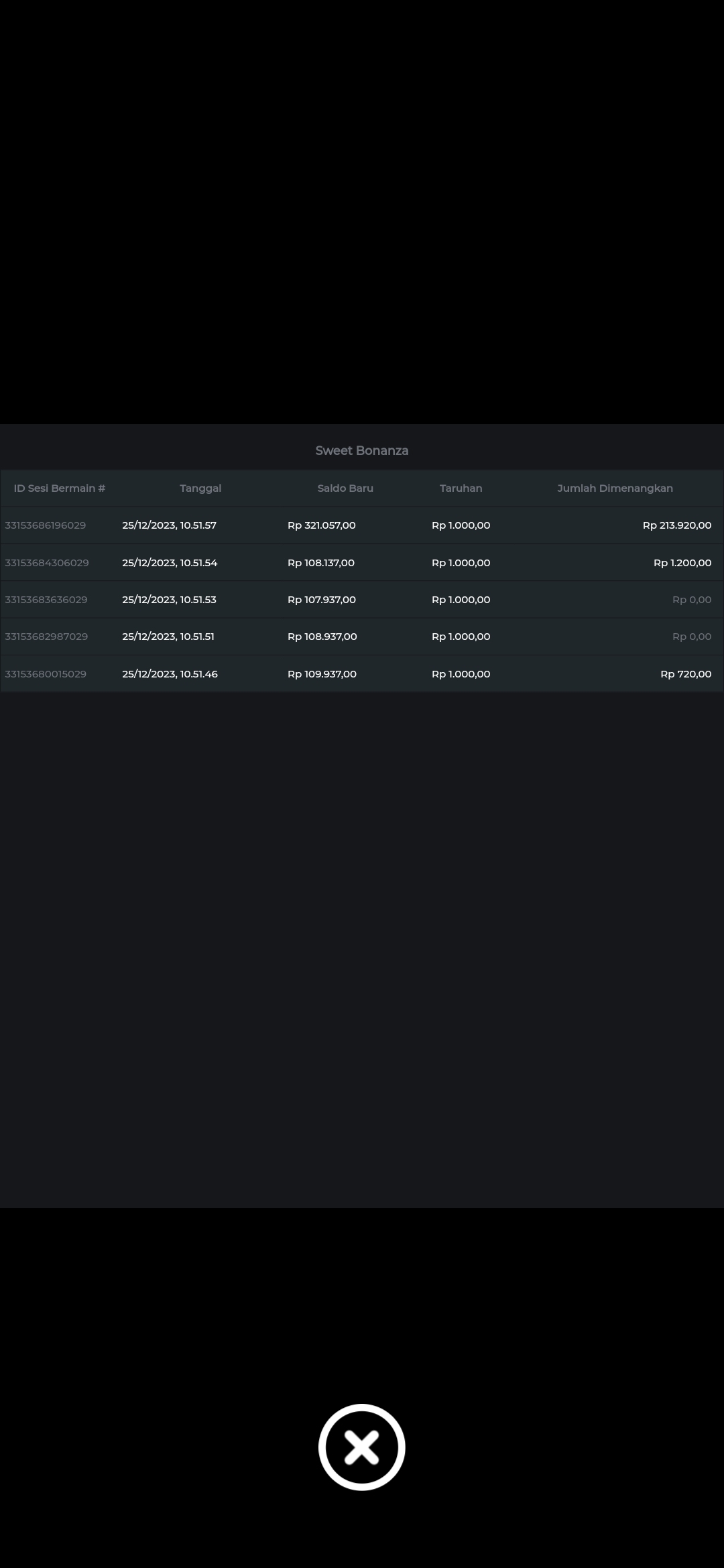Select the Jumlah Dimenangkan column header
The height and width of the screenshot is (1568, 724).
tap(615, 488)
